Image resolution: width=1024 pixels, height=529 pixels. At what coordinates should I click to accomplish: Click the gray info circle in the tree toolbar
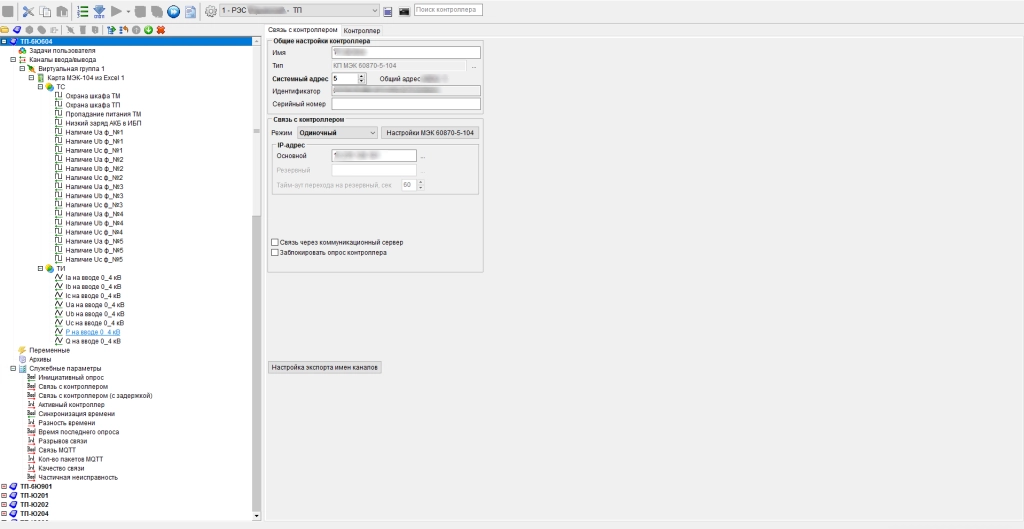tap(136, 30)
